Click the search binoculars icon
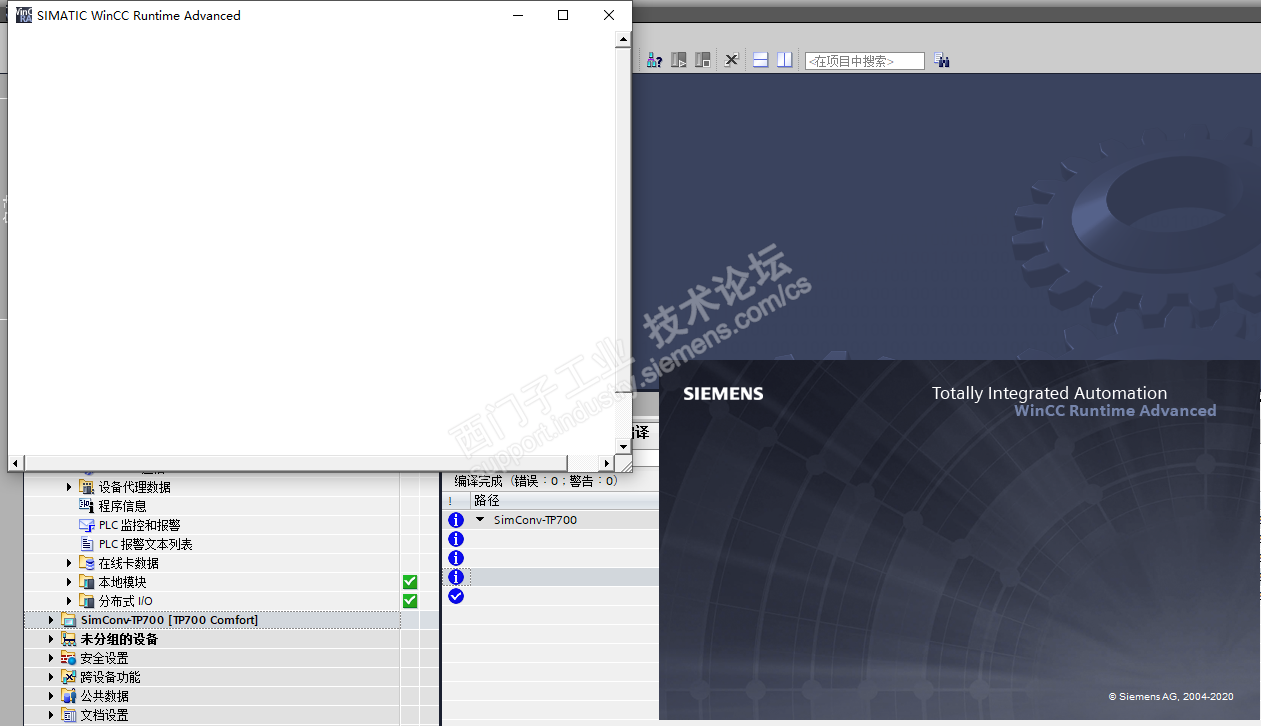The height and width of the screenshot is (726, 1261). coord(941,60)
